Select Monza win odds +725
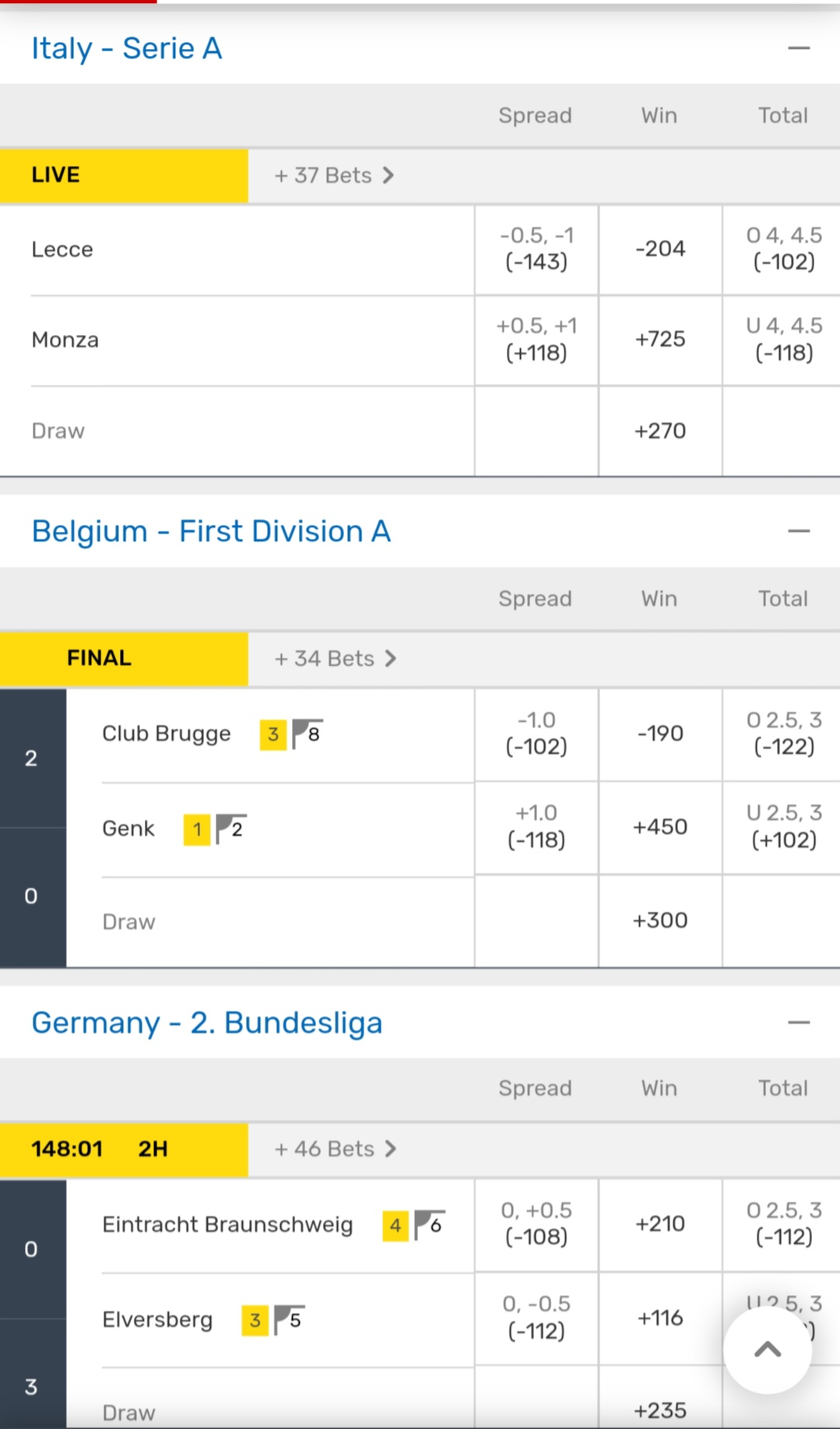Image resolution: width=840 pixels, height=1429 pixels. 660,340
